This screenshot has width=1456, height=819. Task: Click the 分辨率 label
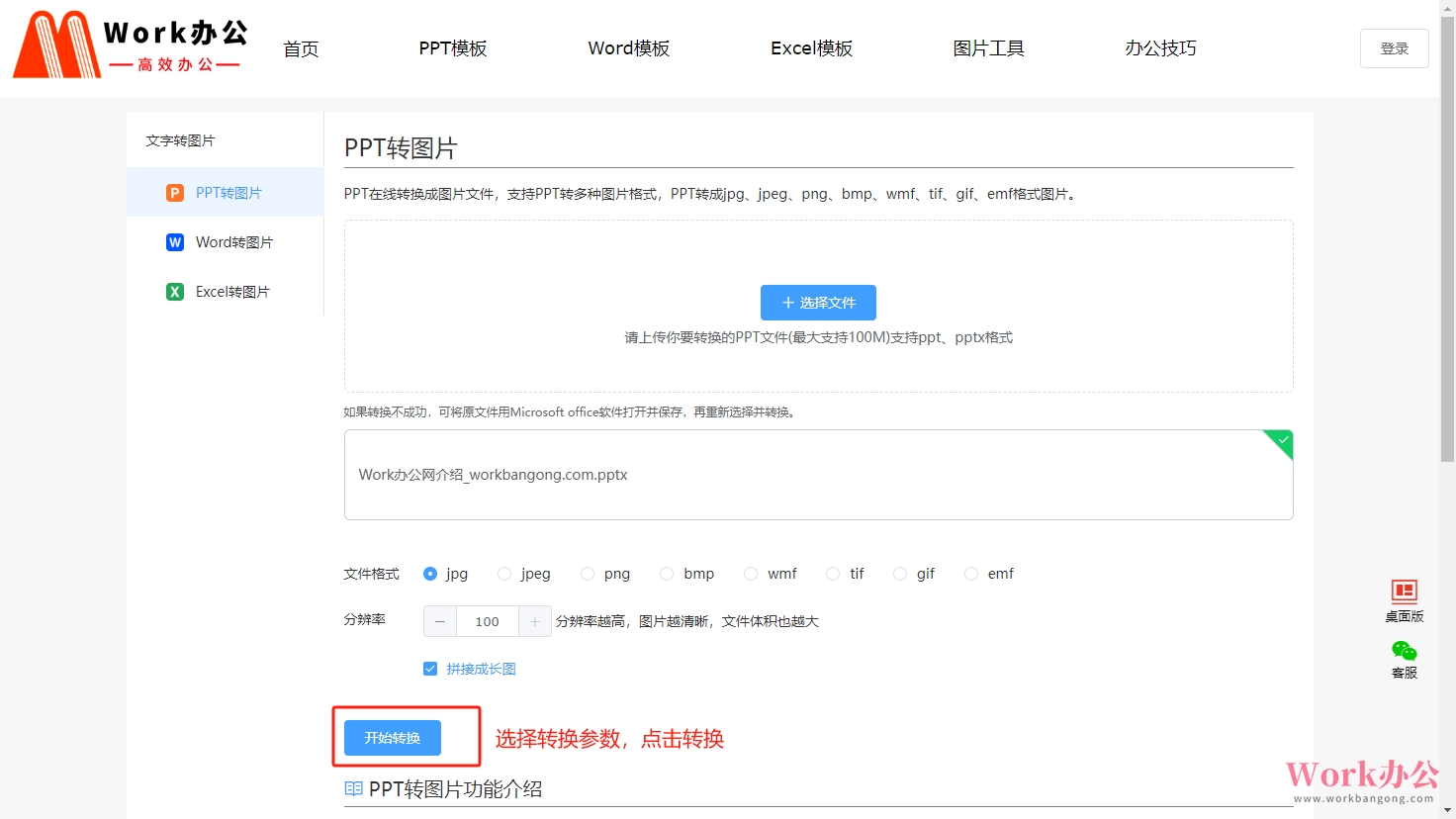[365, 619]
